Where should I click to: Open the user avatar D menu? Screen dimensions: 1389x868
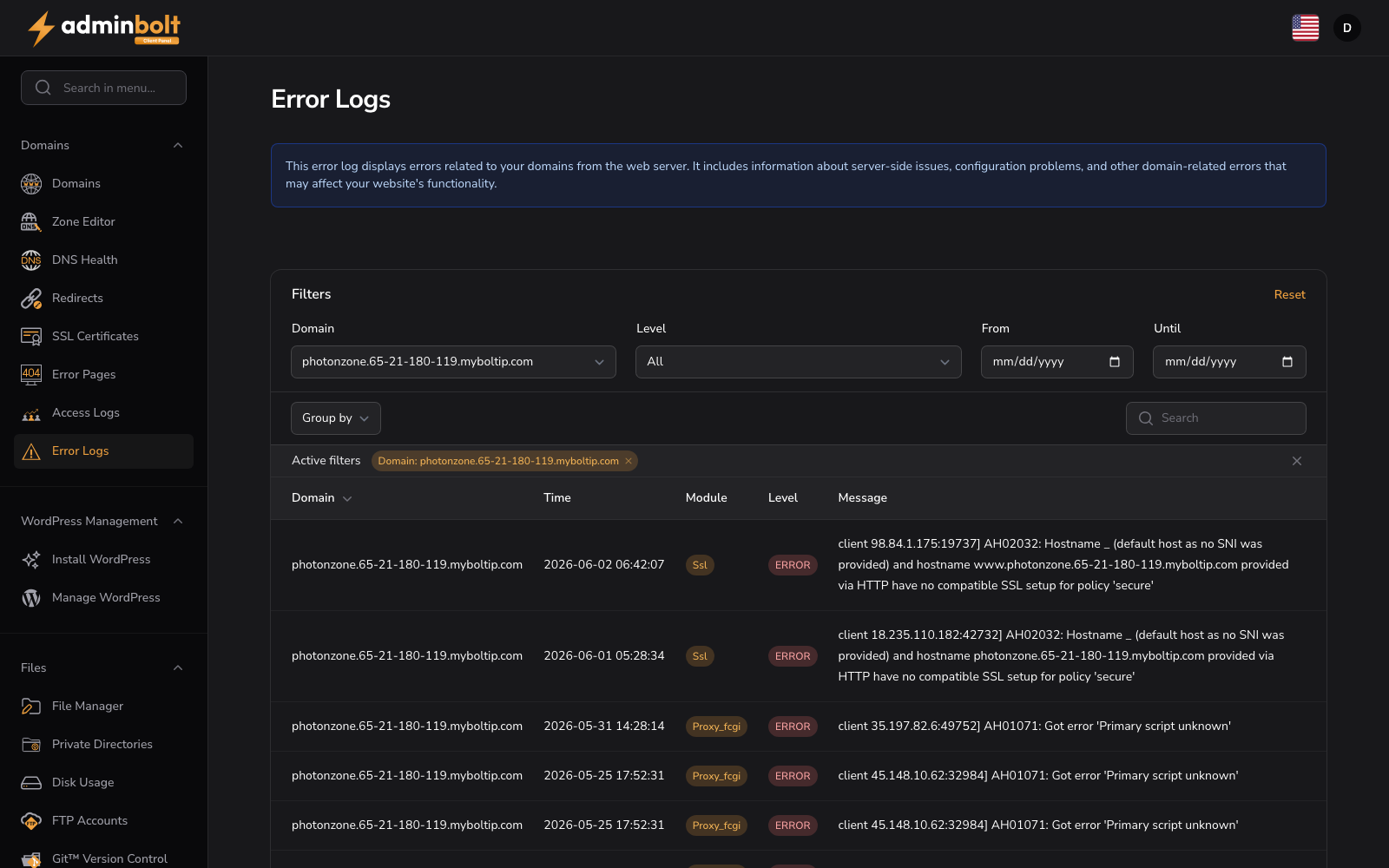click(1346, 28)
